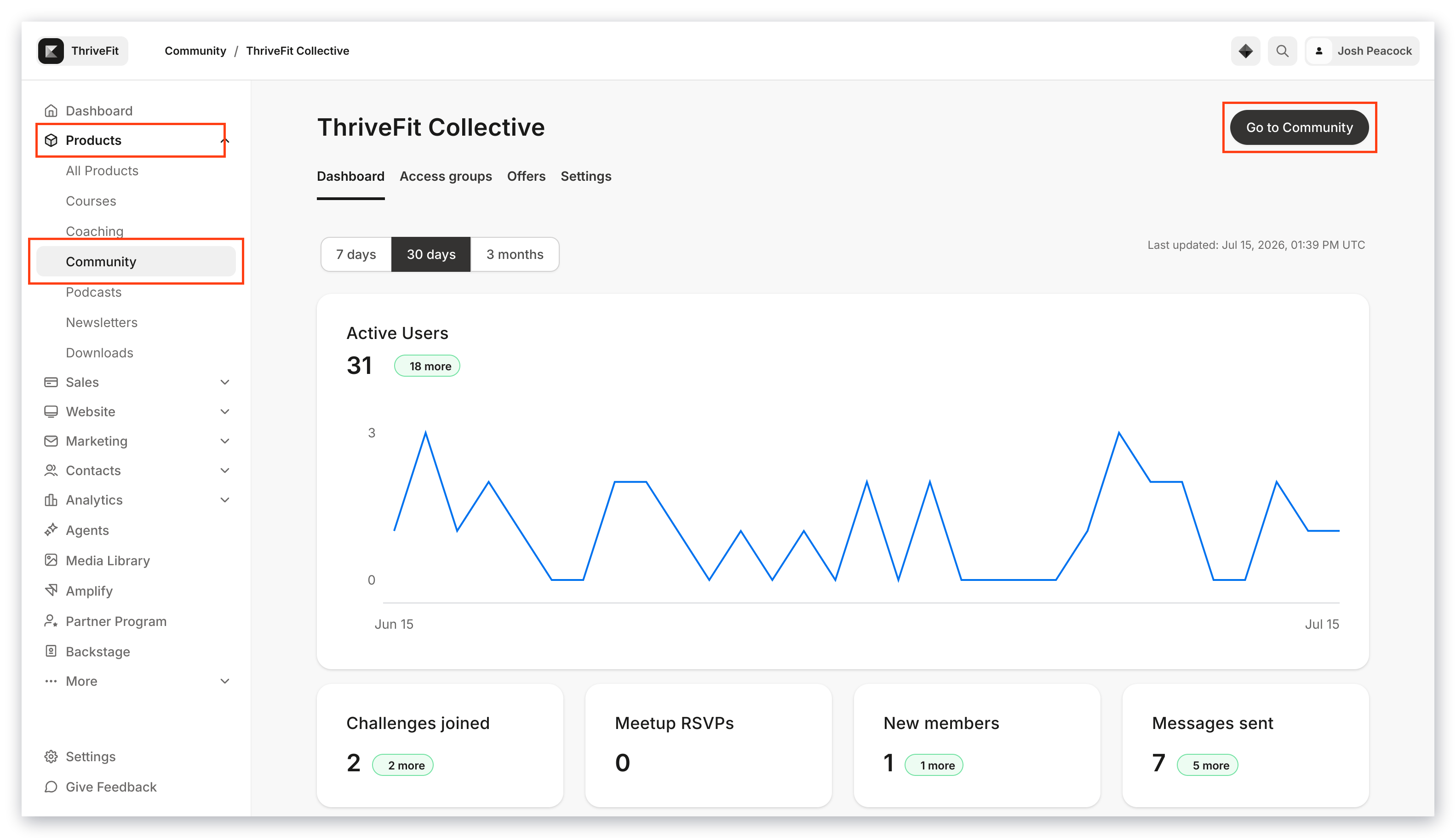Click the Dashboard home icon
This screenshot has width=1456, height=838.
click(x=51, y=110)
